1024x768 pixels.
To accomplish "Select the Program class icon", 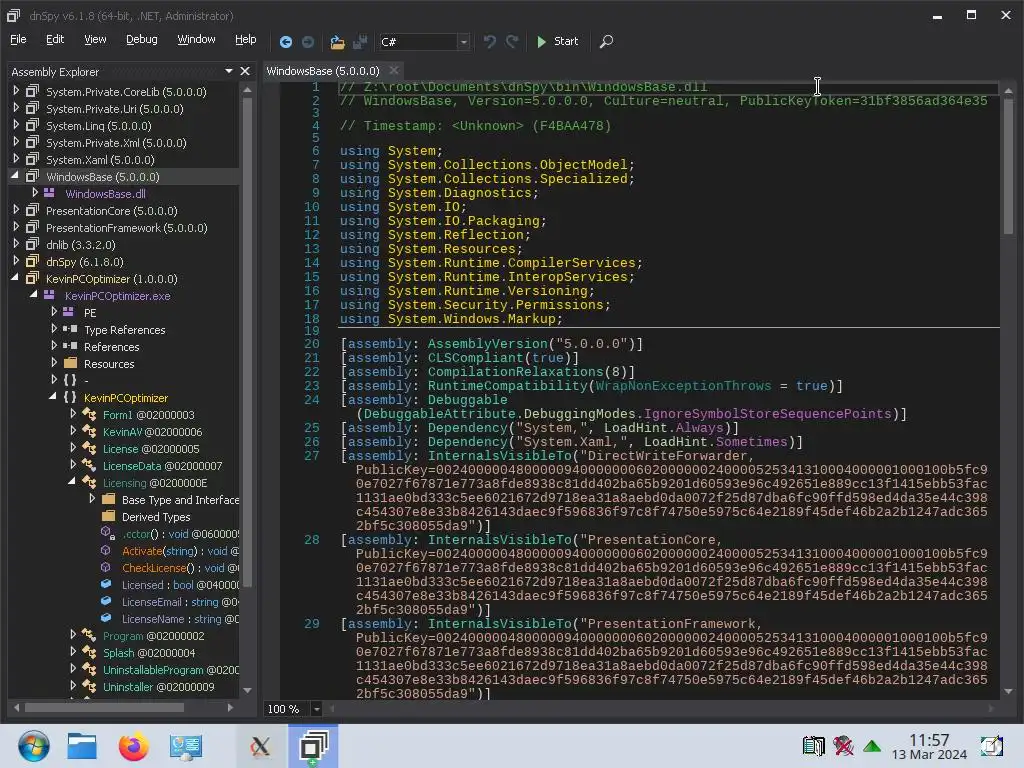I will click(89, 635).
